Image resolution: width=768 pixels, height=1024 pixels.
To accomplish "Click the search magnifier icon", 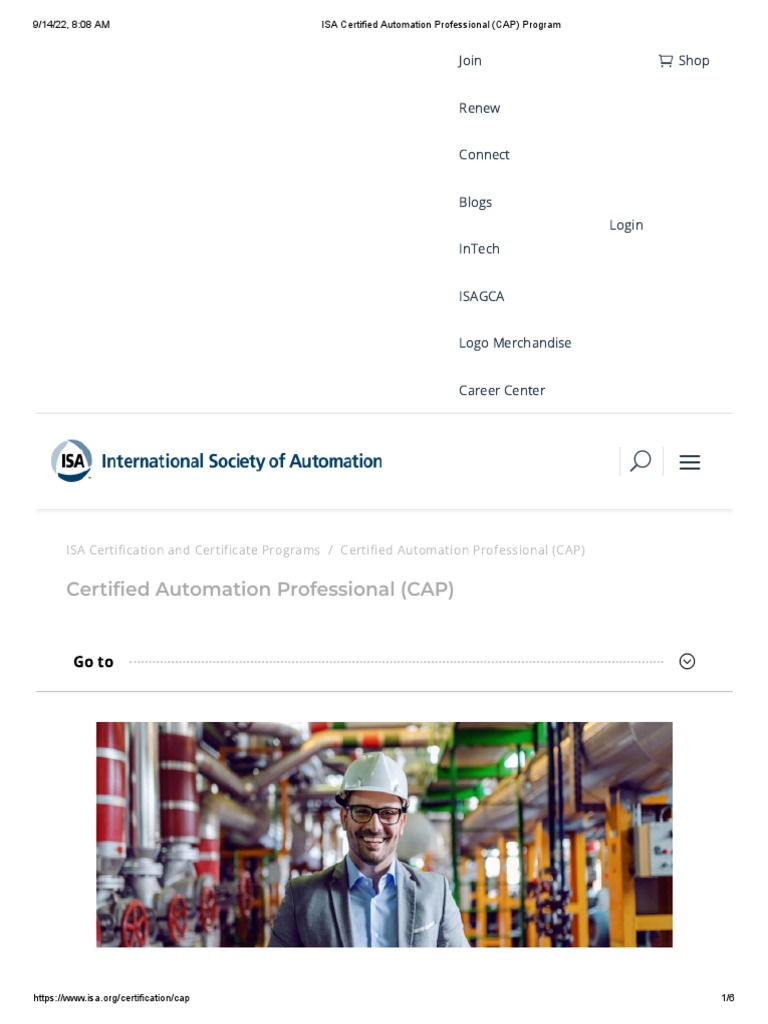I will click(640, 461).
